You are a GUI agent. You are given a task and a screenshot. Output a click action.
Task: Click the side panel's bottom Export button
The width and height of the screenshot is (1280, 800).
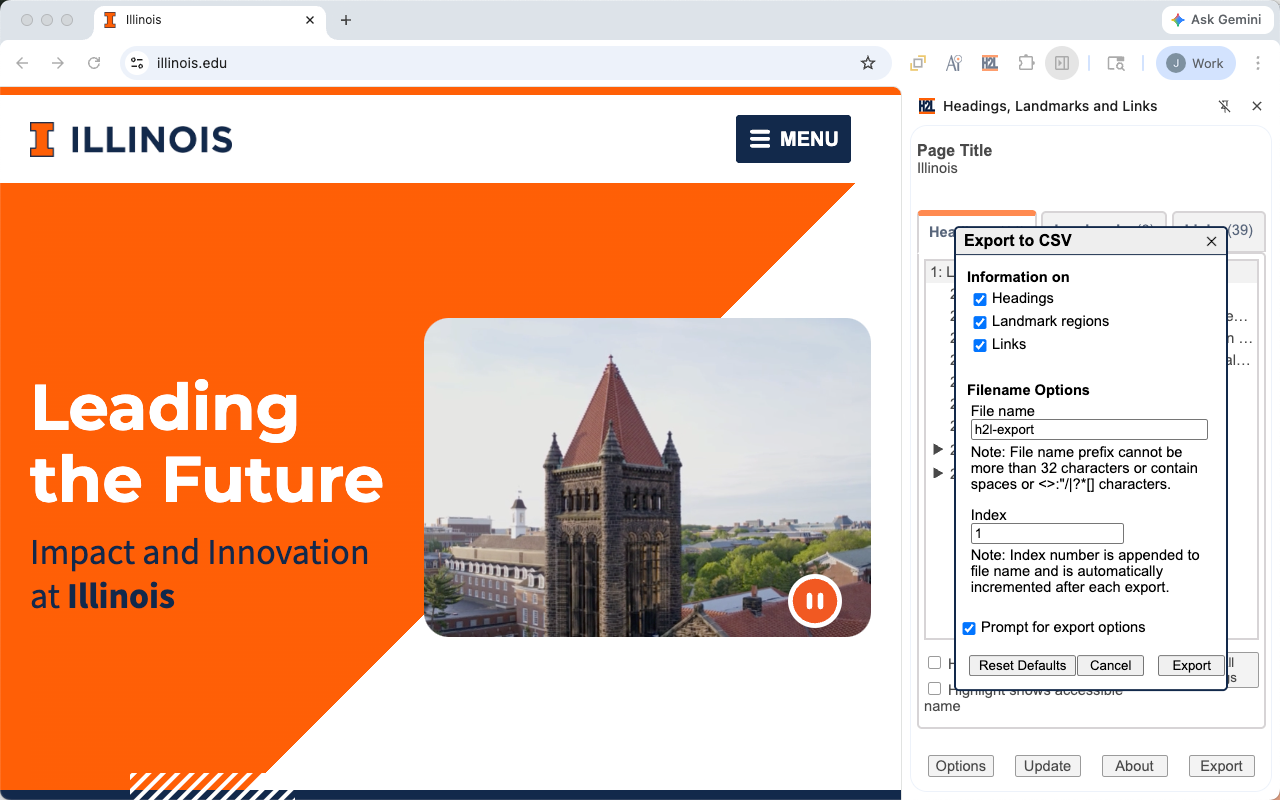pyautogui.click(x=1221, y=766)
